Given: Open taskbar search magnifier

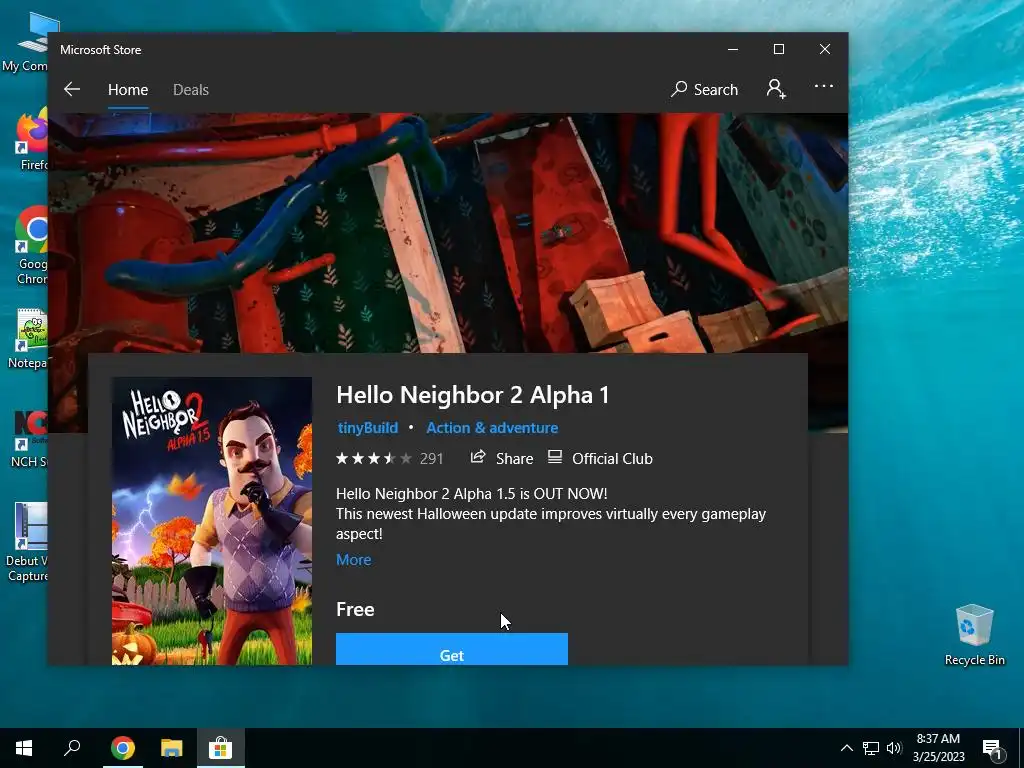Looking at the screenshot, I should (72, 748).
